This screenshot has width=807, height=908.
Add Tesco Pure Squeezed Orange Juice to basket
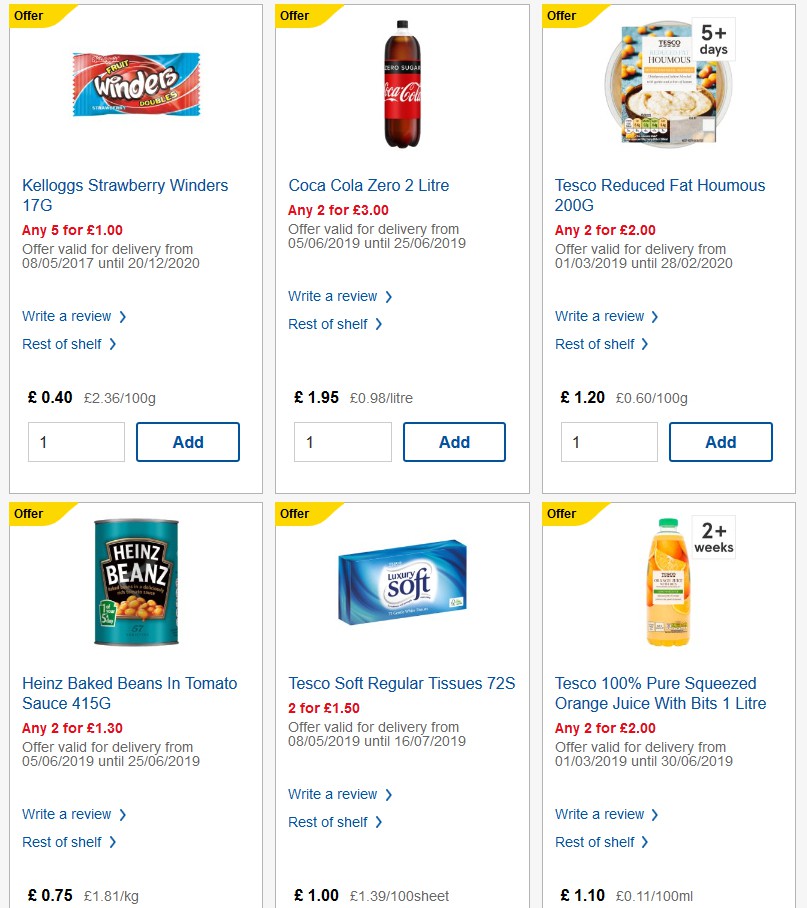click(x=720, y=905)
